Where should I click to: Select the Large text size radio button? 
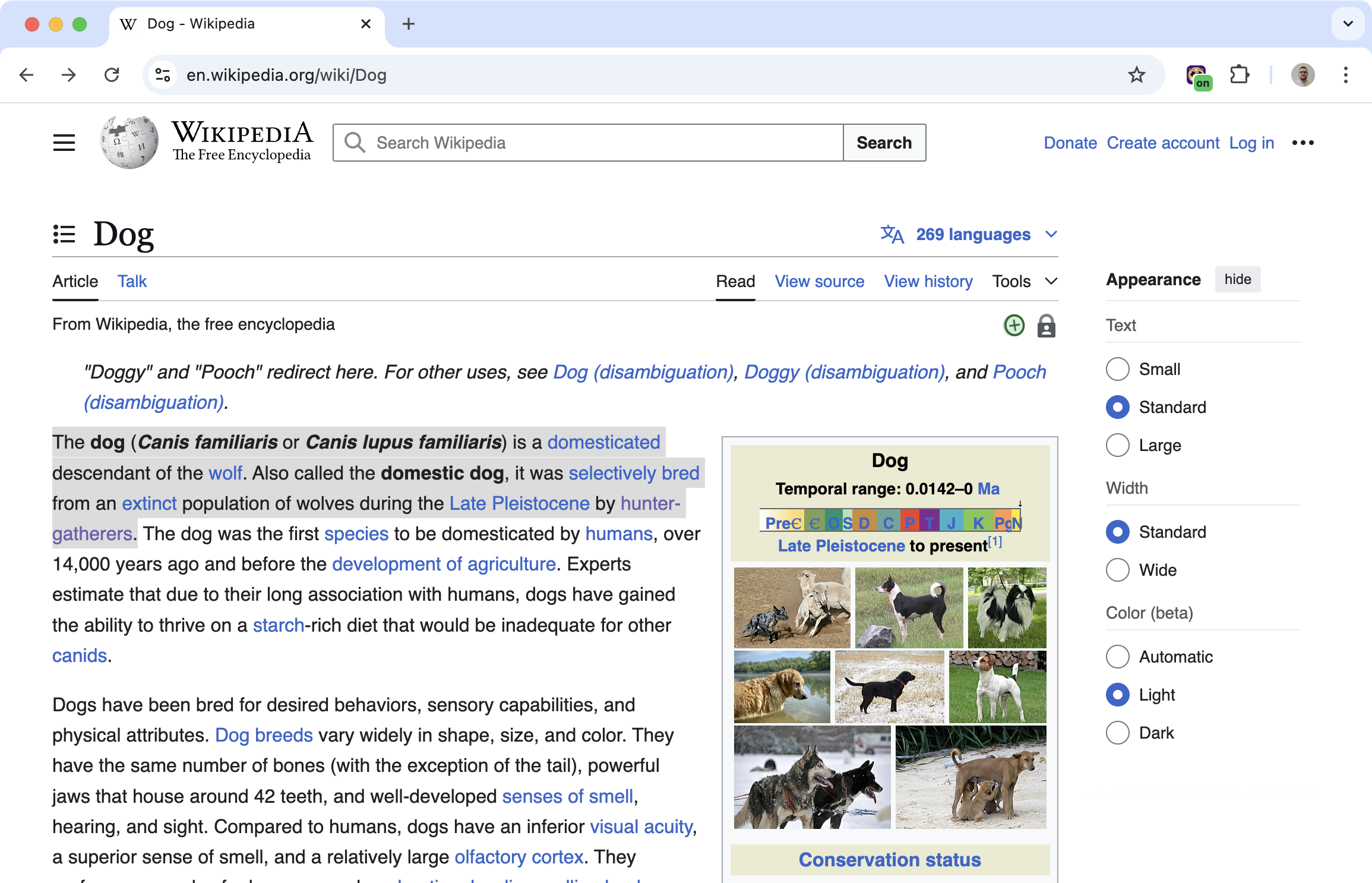1117,445
